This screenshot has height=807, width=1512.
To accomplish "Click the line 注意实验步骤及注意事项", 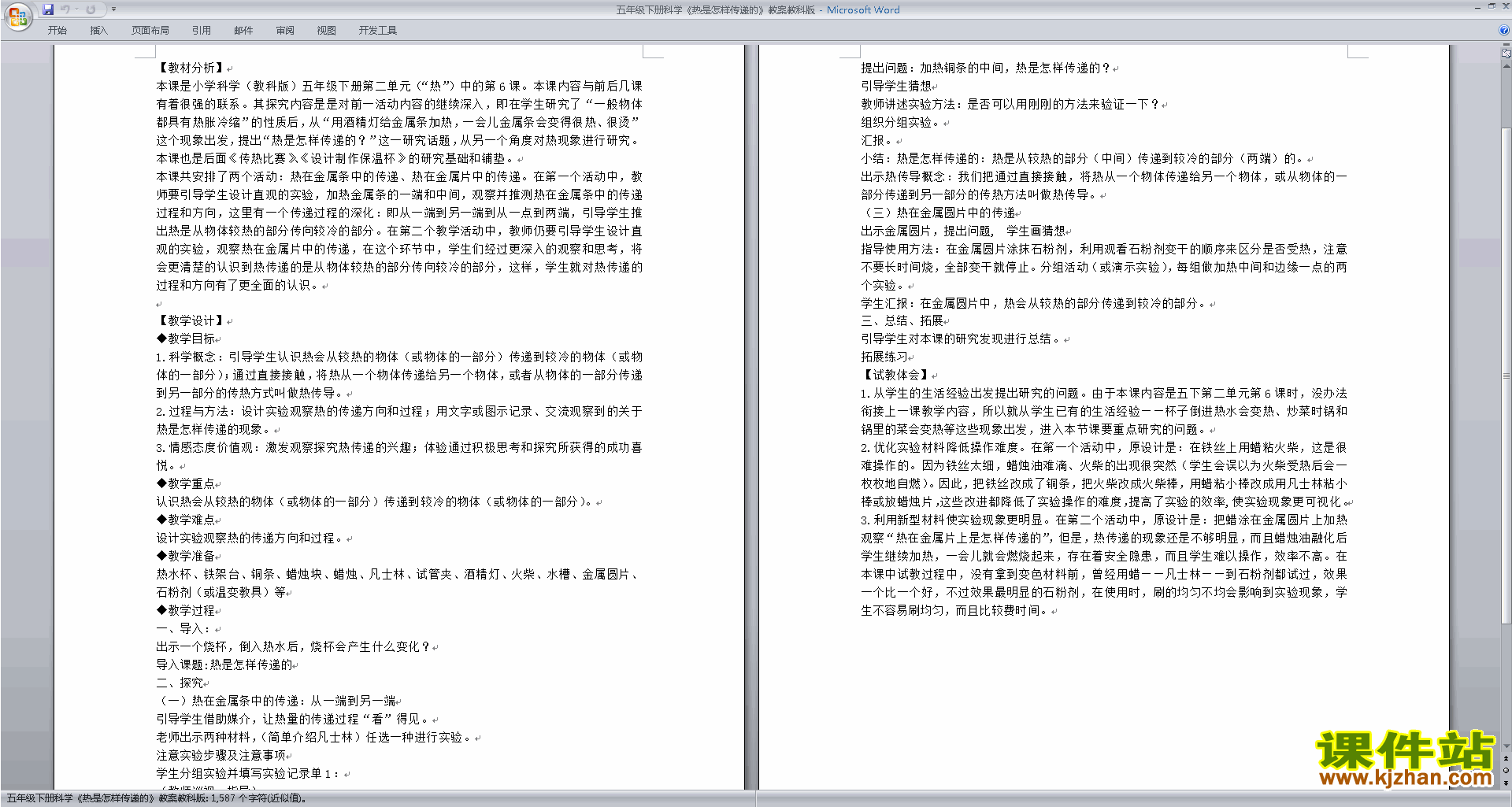I will point(220,755).
